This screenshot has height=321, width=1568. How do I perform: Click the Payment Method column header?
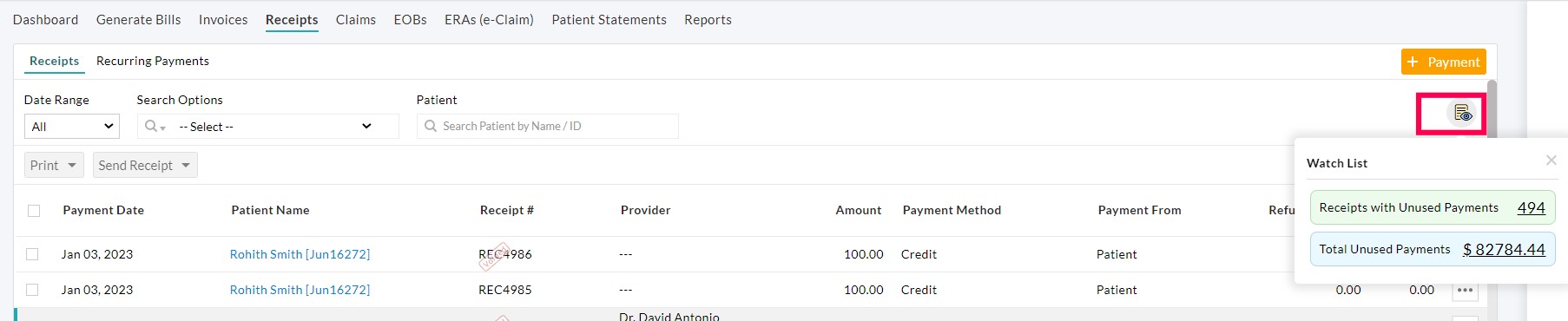952,210
